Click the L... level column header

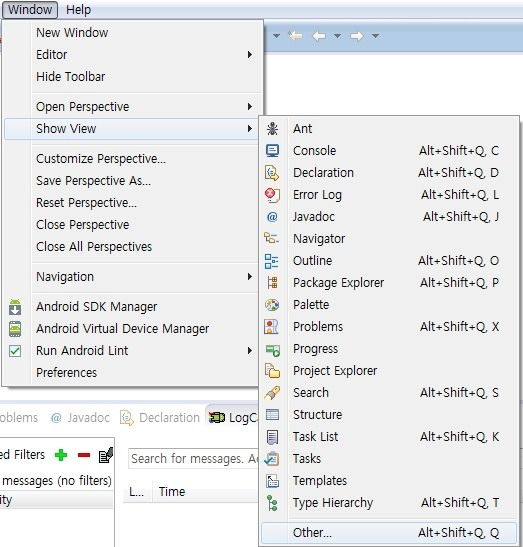coord(137,492)
